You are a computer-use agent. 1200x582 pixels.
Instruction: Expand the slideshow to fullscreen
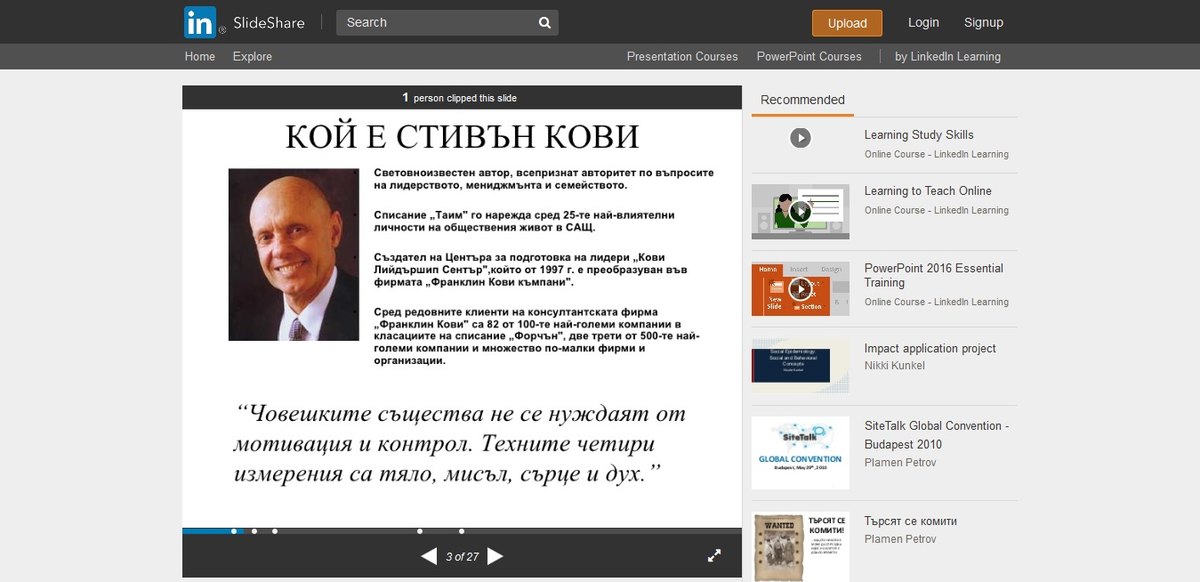(714, 555)
